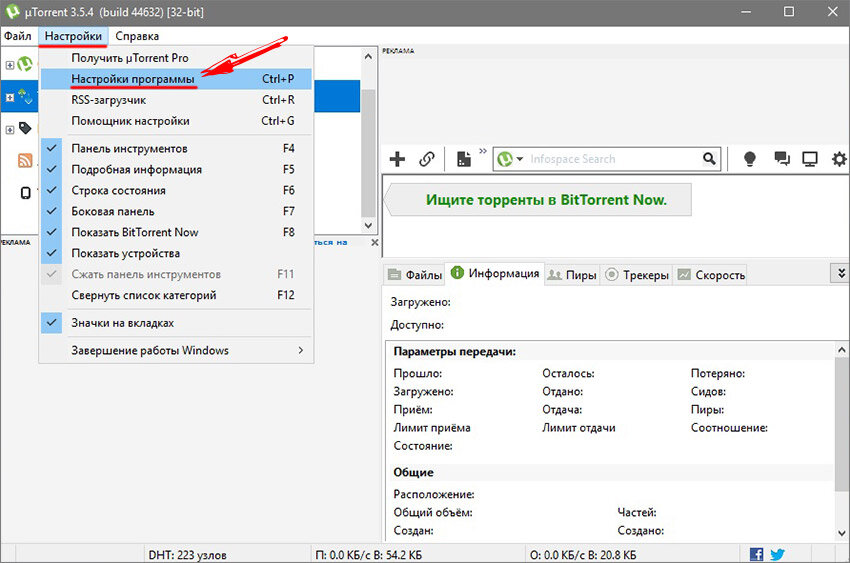850x563 pixels.
Task: Click the Ищите торренты в BitTorrent Now banner
Action: coord(538,200)
